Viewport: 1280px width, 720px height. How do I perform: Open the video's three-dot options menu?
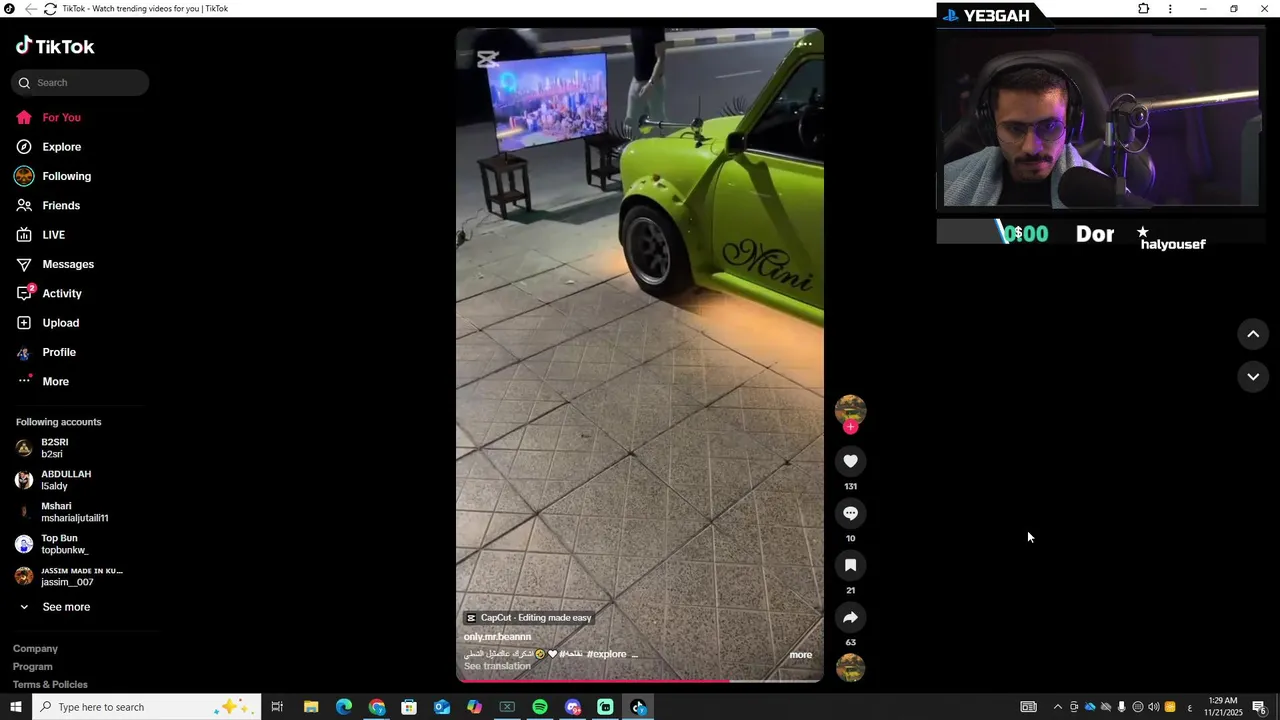pyautogui.click(x=804, y=44)
